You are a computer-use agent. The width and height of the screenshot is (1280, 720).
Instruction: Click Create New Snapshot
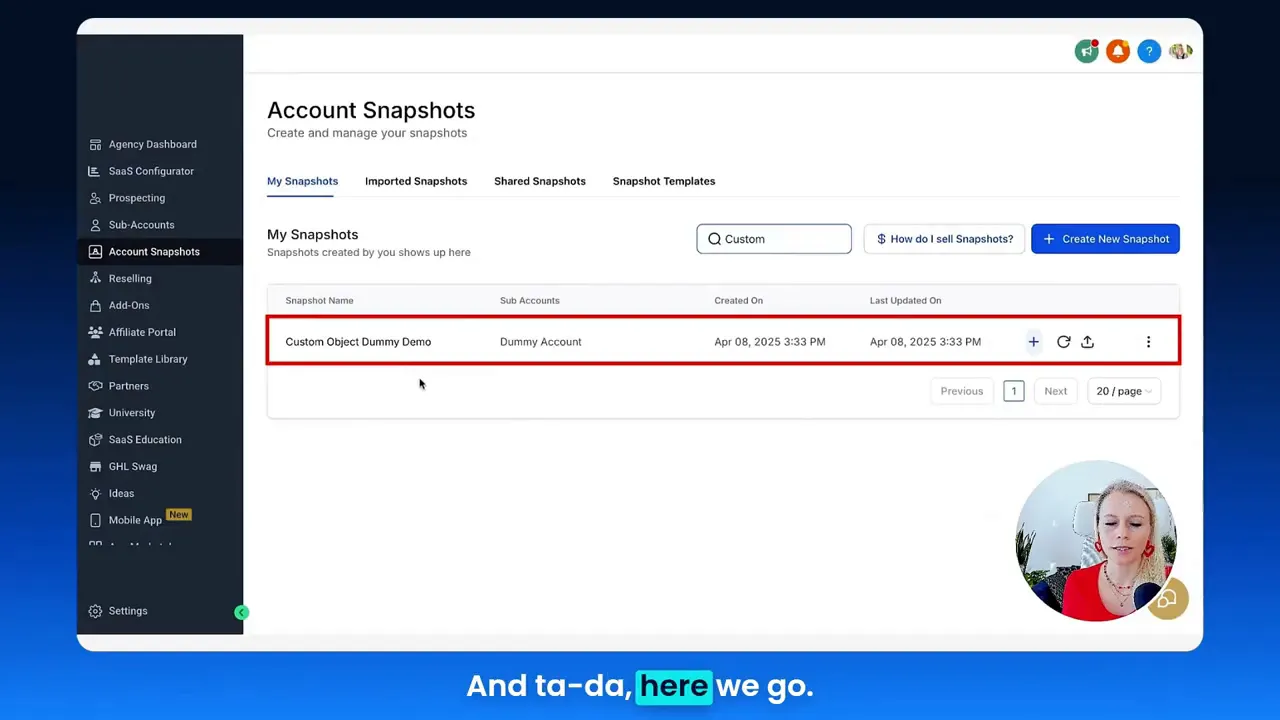(x=1105, y=239)
